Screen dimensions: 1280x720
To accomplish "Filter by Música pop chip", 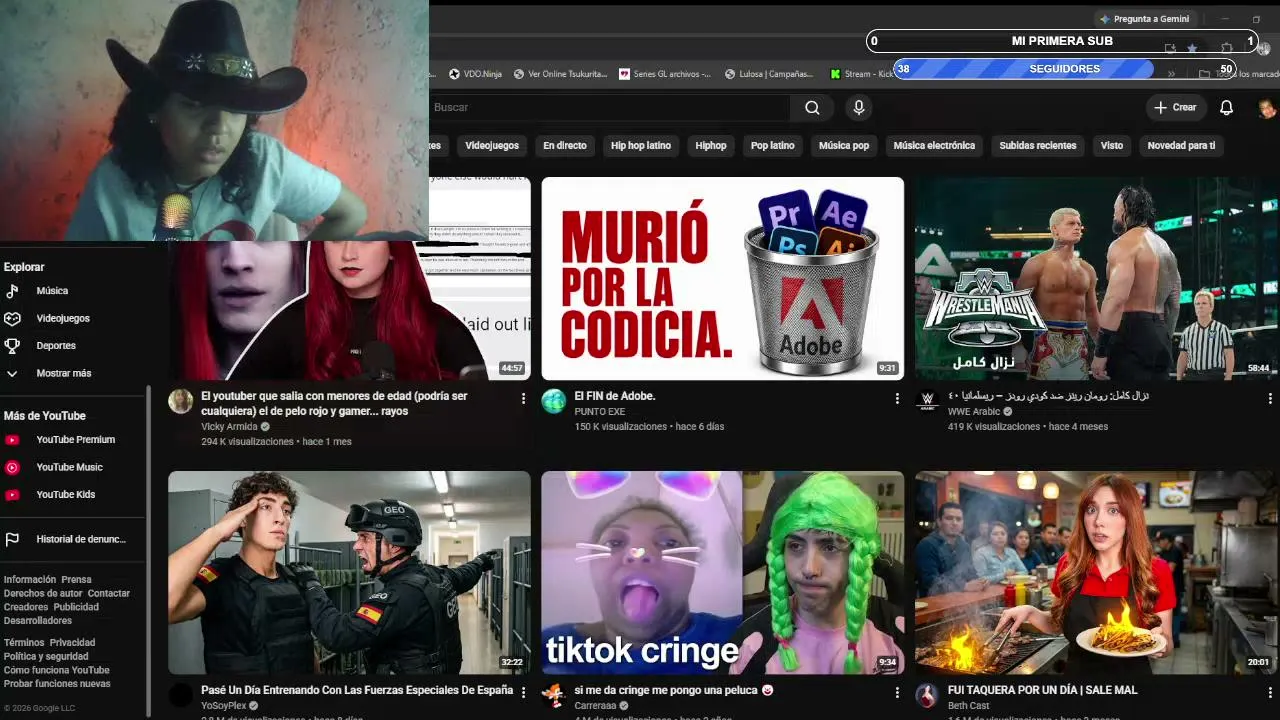I will (844, 146).
